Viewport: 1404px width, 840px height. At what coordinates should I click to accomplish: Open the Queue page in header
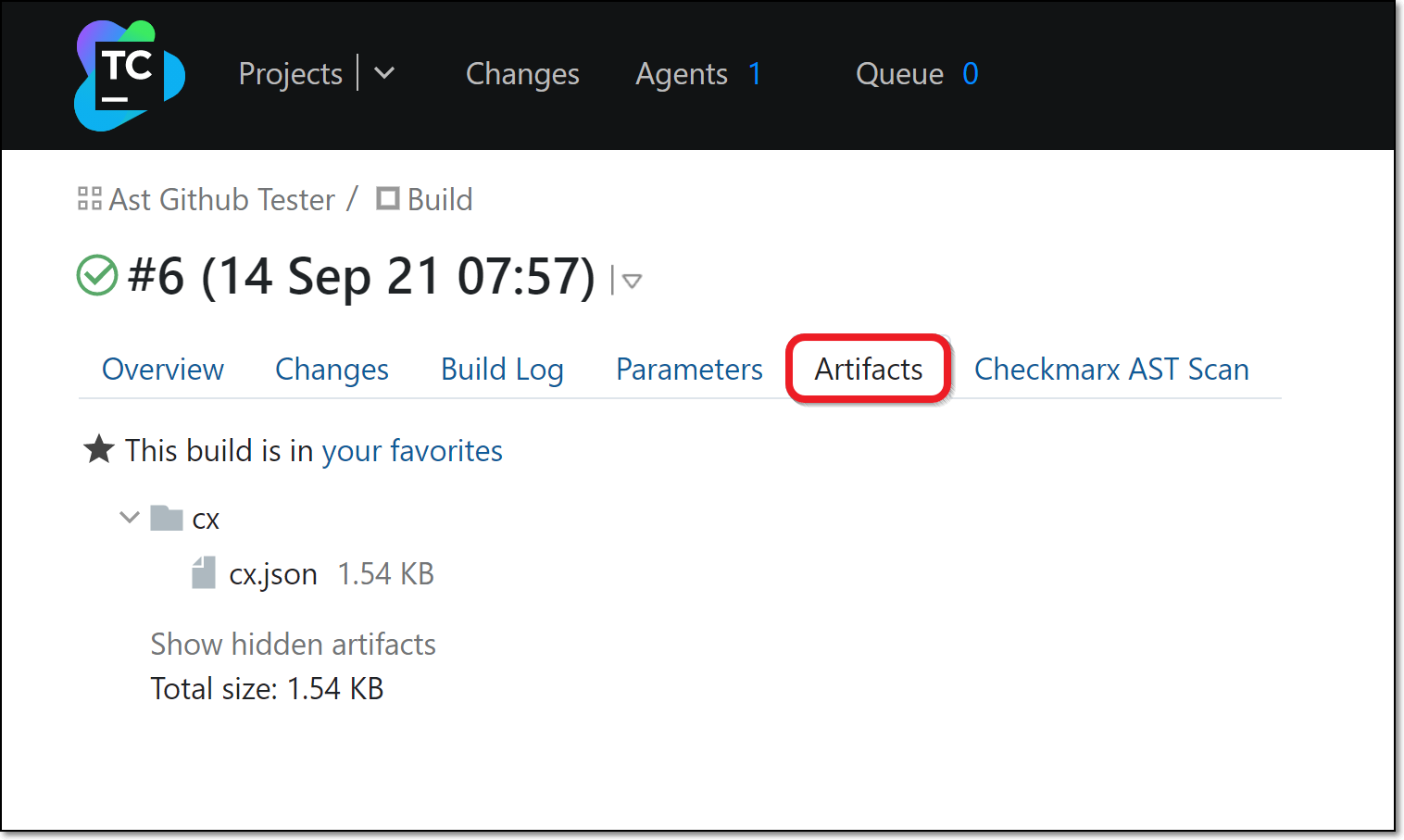pos(899,74)
